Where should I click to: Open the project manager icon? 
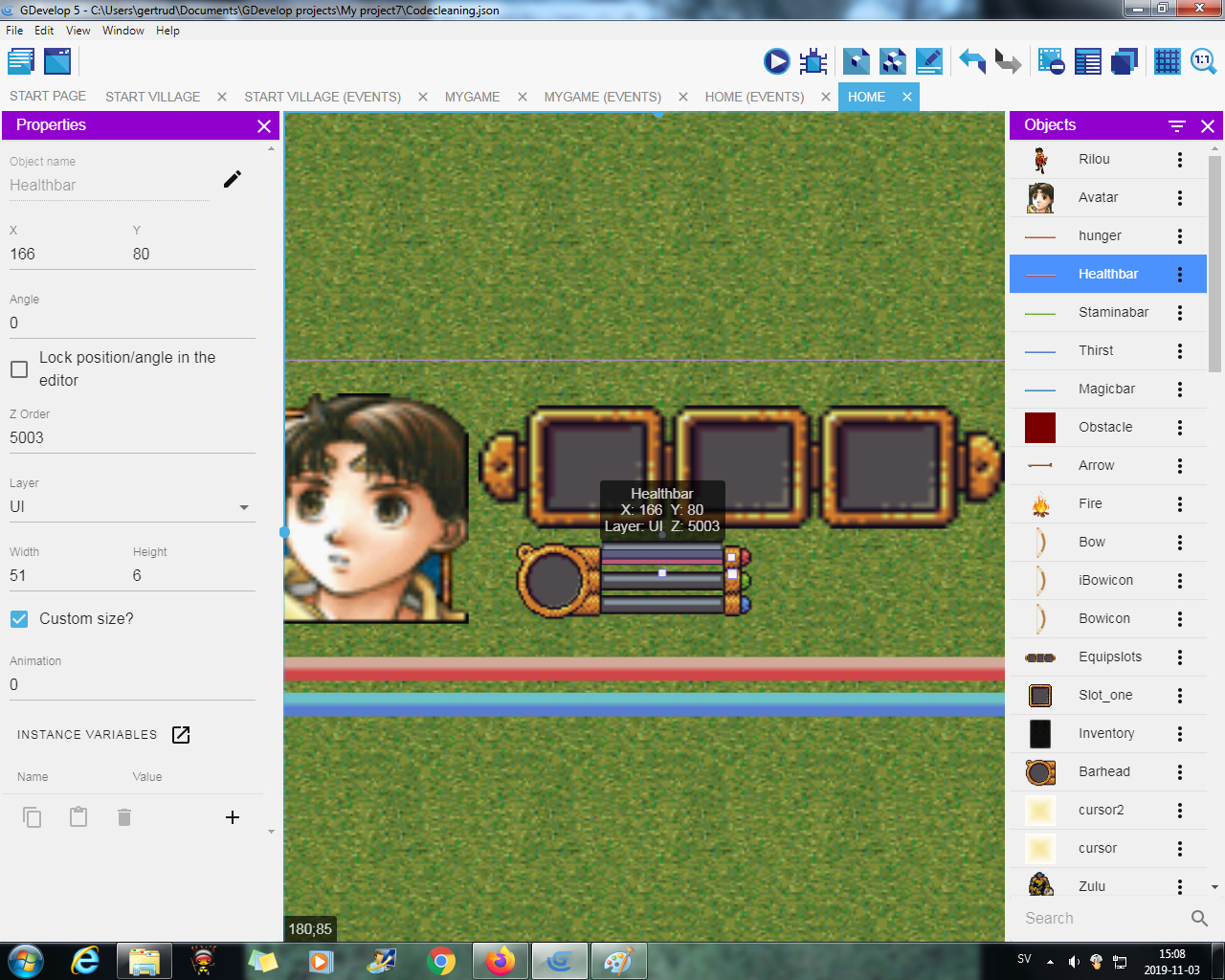pos(21,62)
